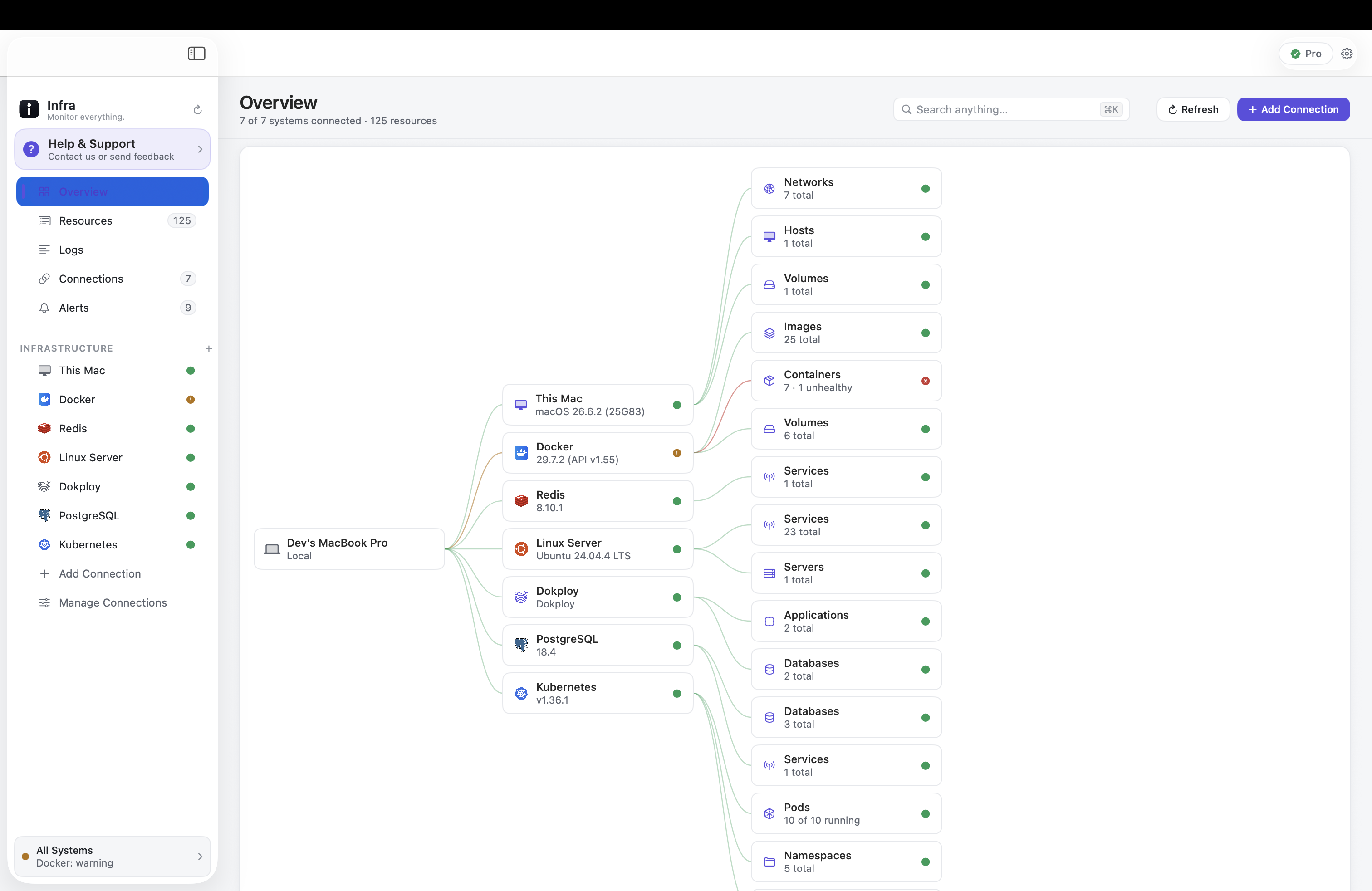Click Docker node's whale icon in graph

521,453
